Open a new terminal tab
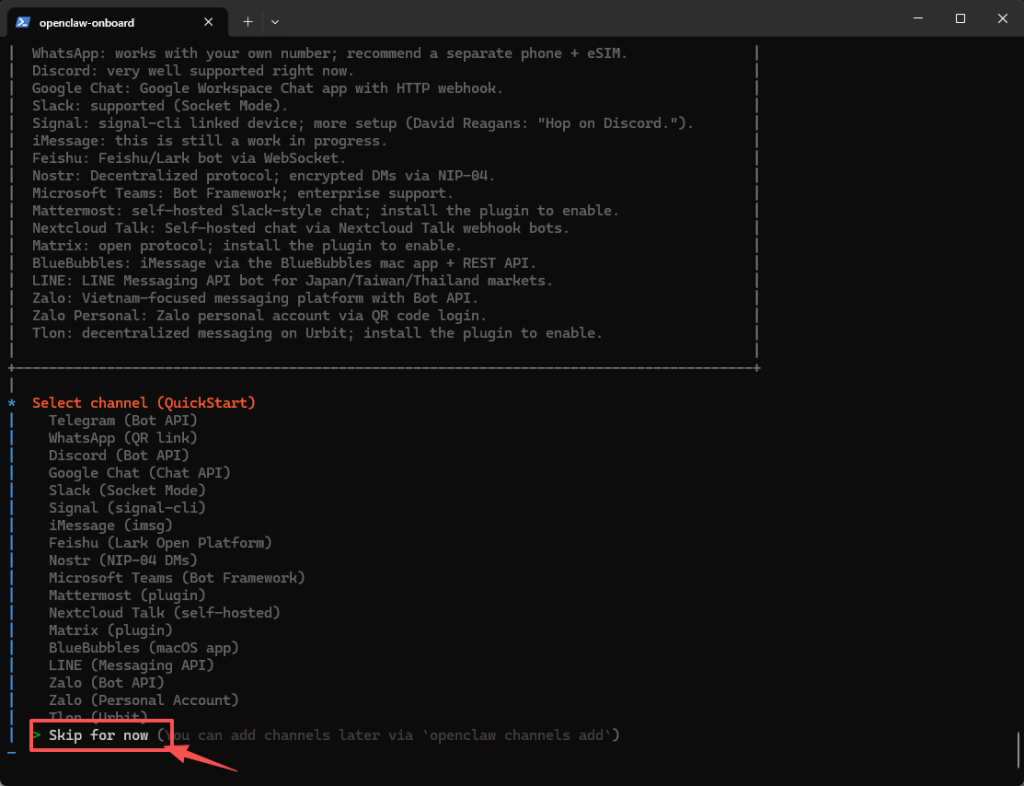The image size is (1024, 786). coord(248,22)
